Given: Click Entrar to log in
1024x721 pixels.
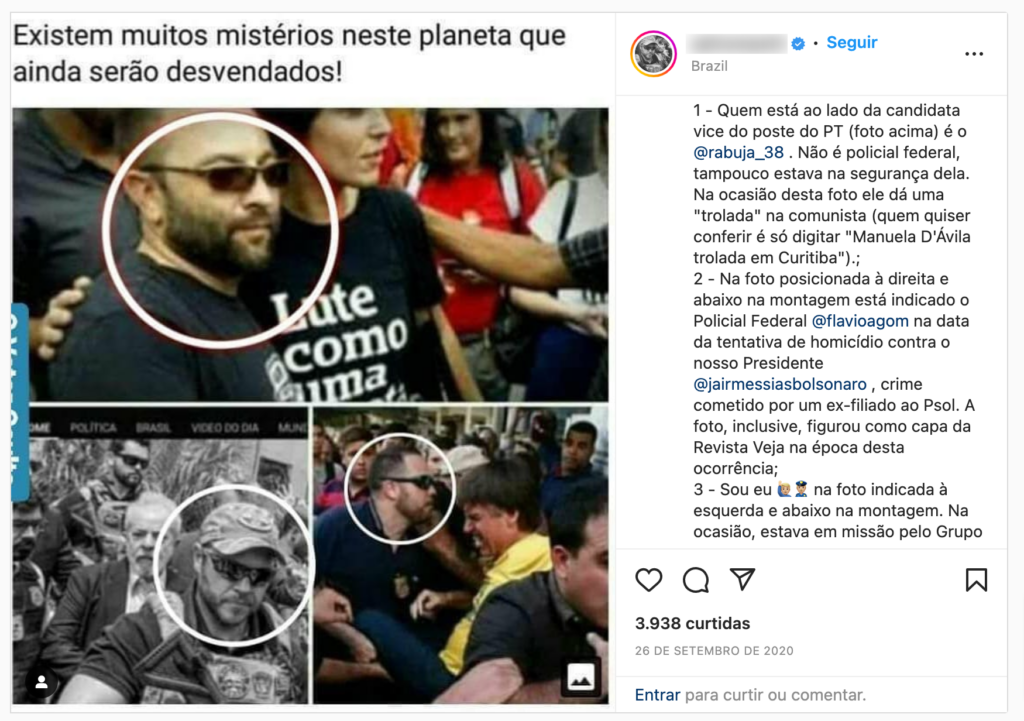Looking at the screenshot, I should tap(657, 695).
